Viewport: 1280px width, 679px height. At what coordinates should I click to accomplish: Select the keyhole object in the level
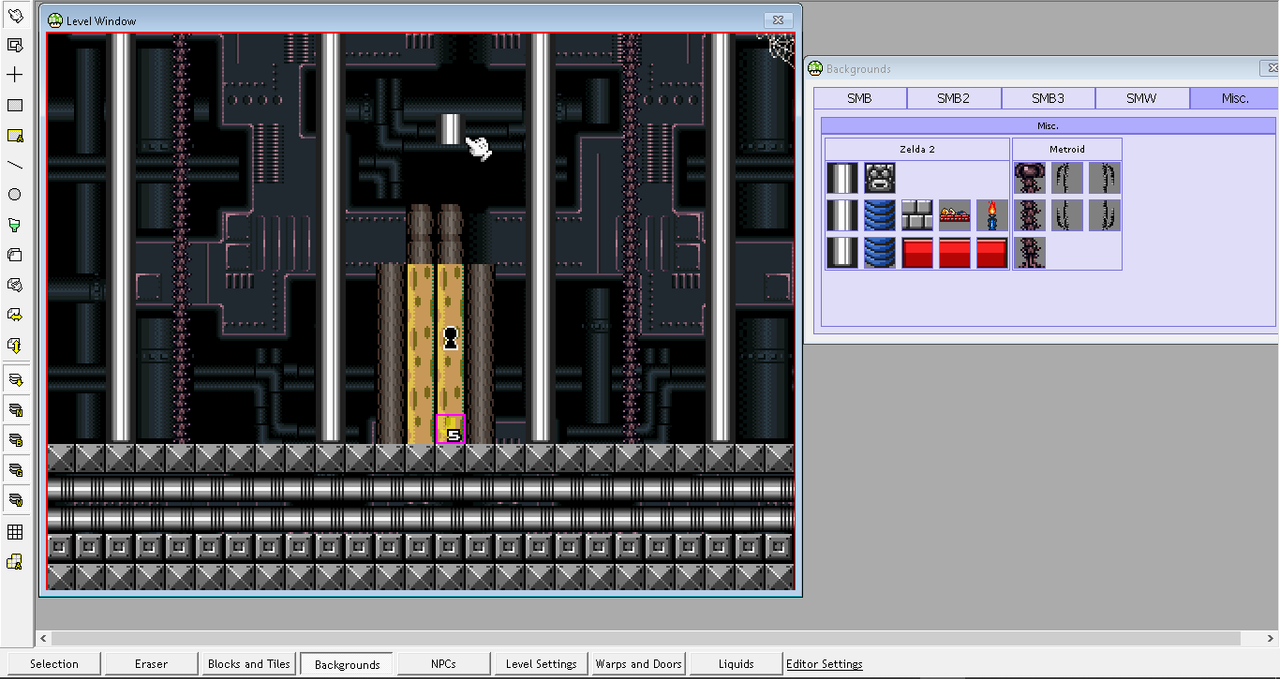point(450,337)
